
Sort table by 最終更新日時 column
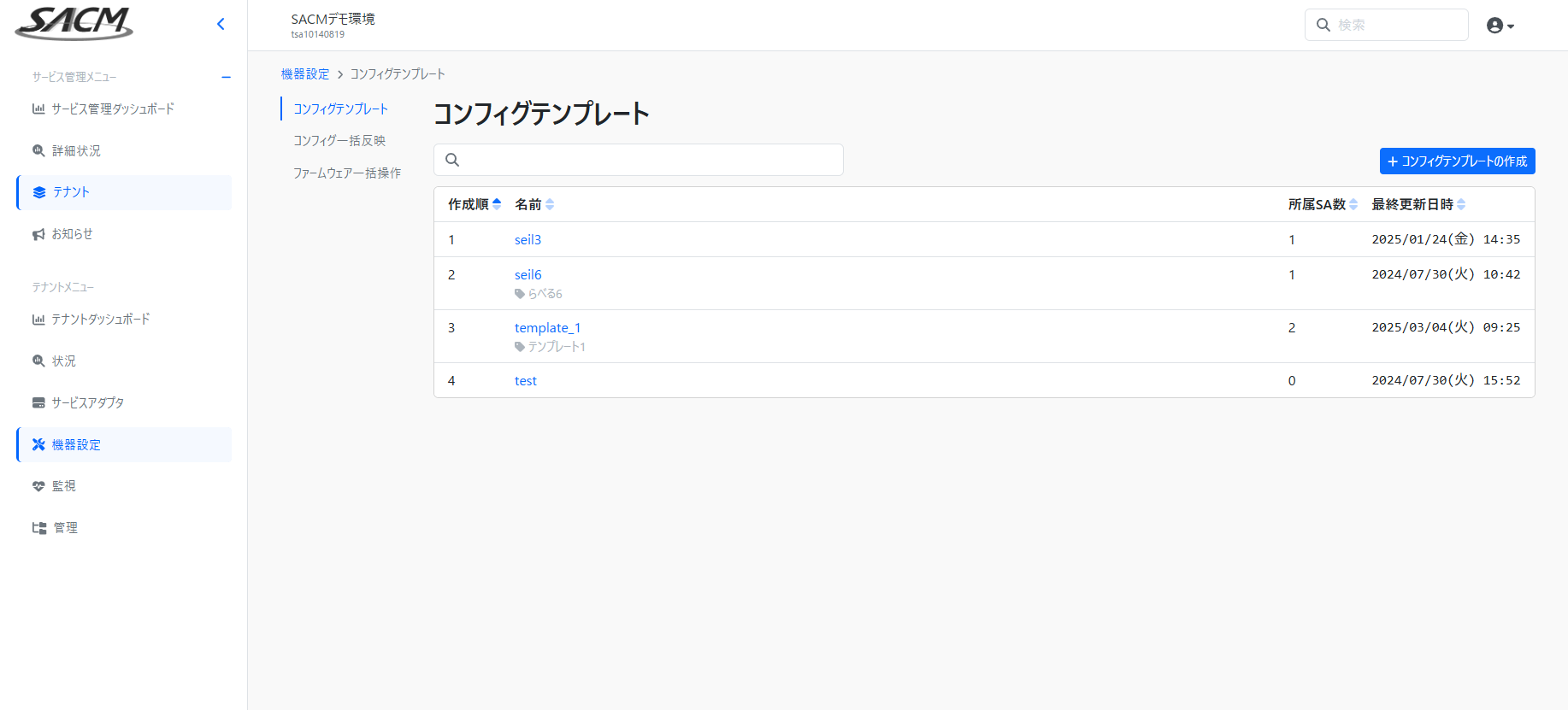[x=1418, y=204]
